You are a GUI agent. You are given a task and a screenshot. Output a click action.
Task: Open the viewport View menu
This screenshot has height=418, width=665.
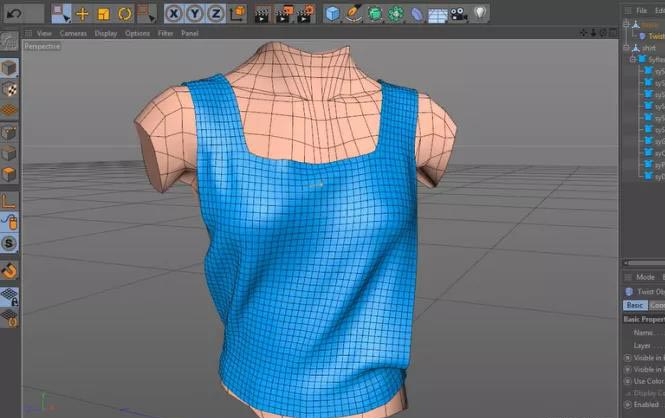44,33
